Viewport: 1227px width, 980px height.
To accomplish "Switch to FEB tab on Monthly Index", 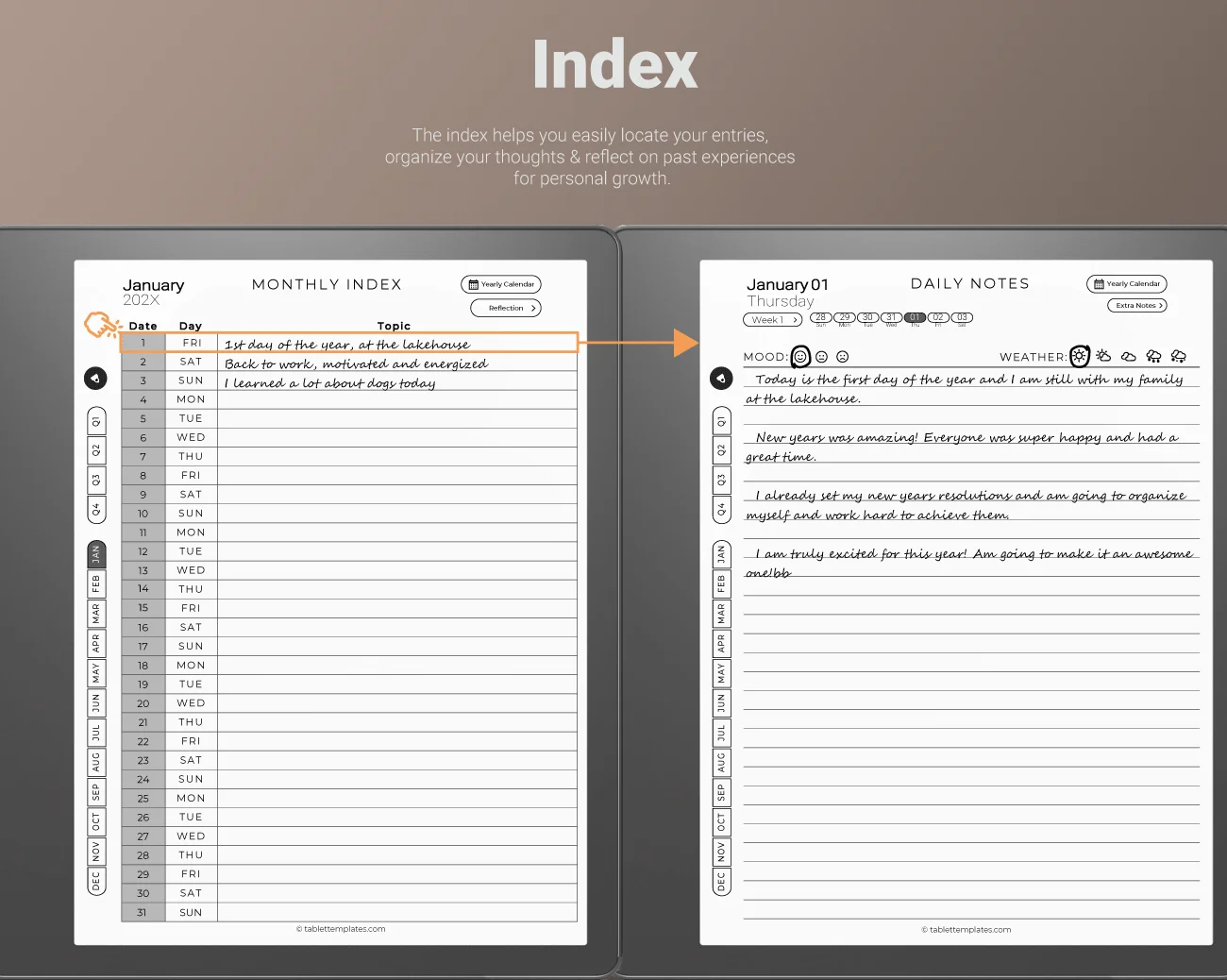I will point(96,584).
